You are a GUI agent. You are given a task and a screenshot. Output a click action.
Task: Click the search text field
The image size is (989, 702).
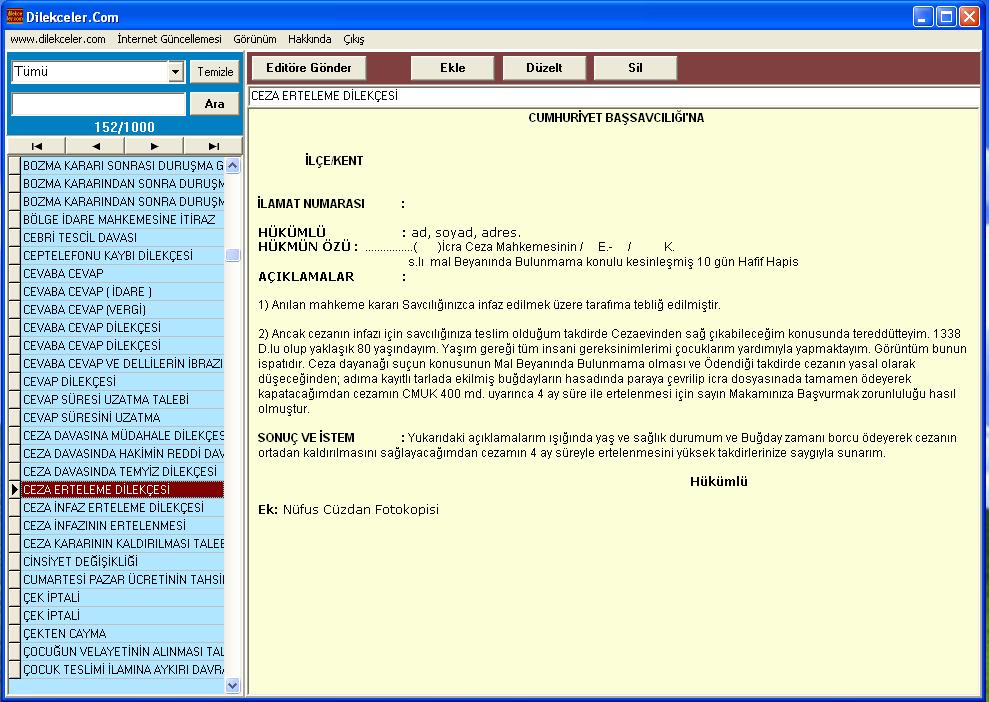click(98, 104)
